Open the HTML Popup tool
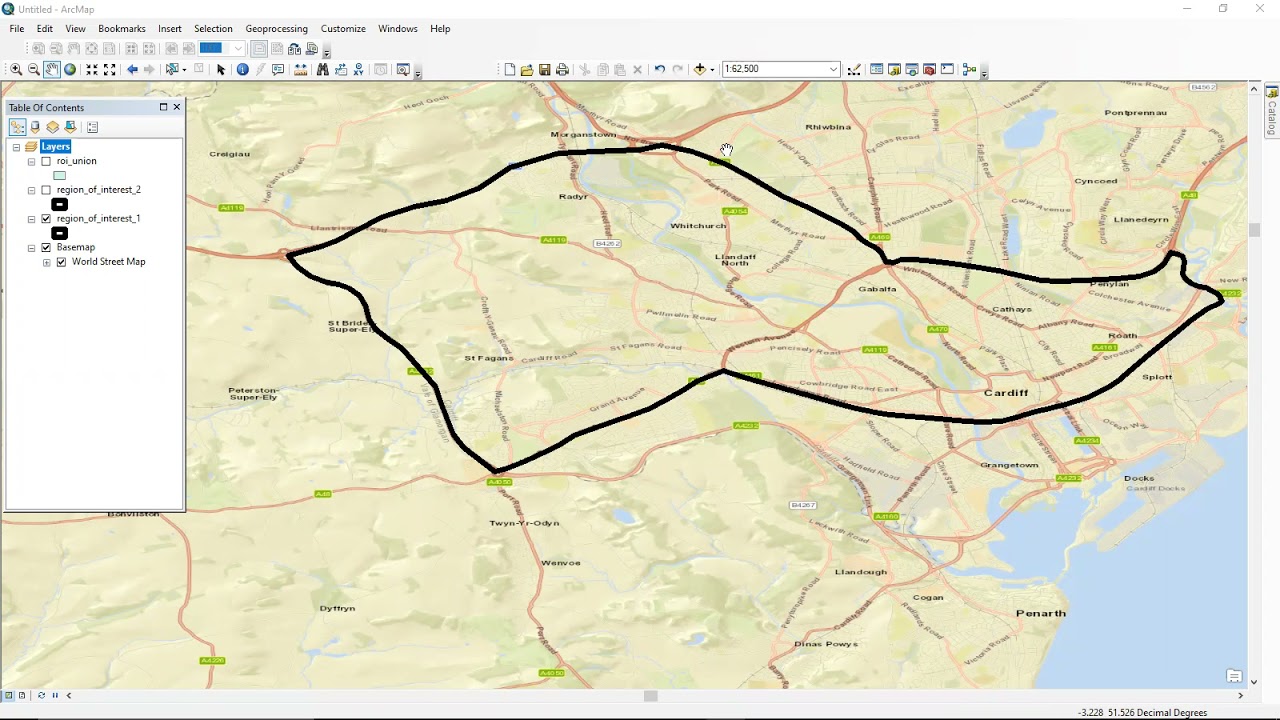This screenshot has width=1280, height=720. pos(278,69)
